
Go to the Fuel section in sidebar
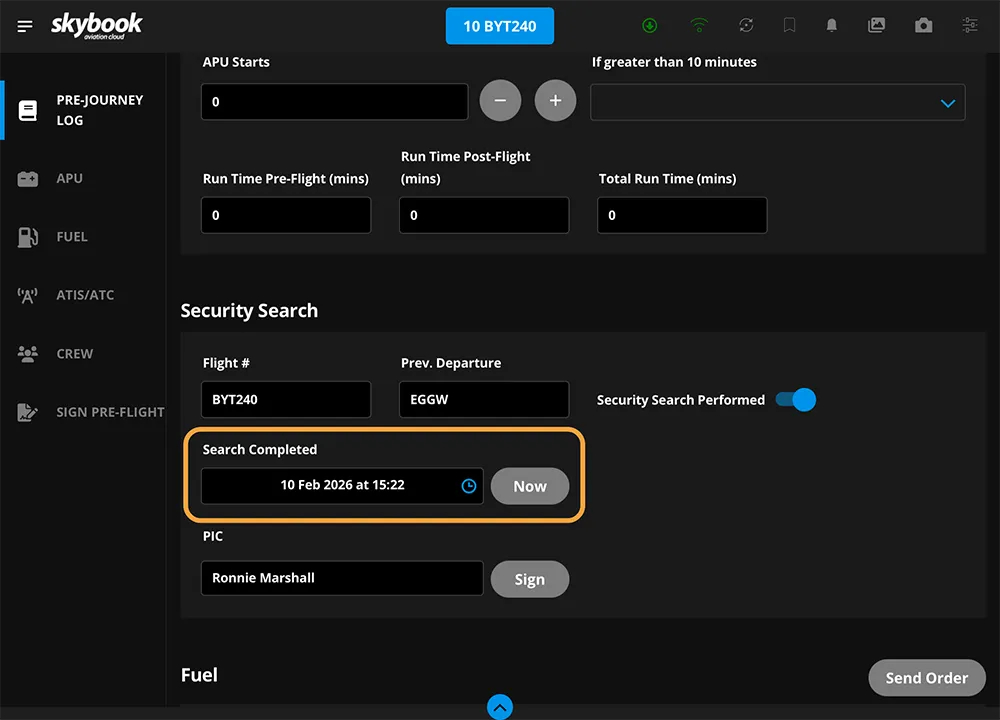pyautogui.click(x=72, y=237)
